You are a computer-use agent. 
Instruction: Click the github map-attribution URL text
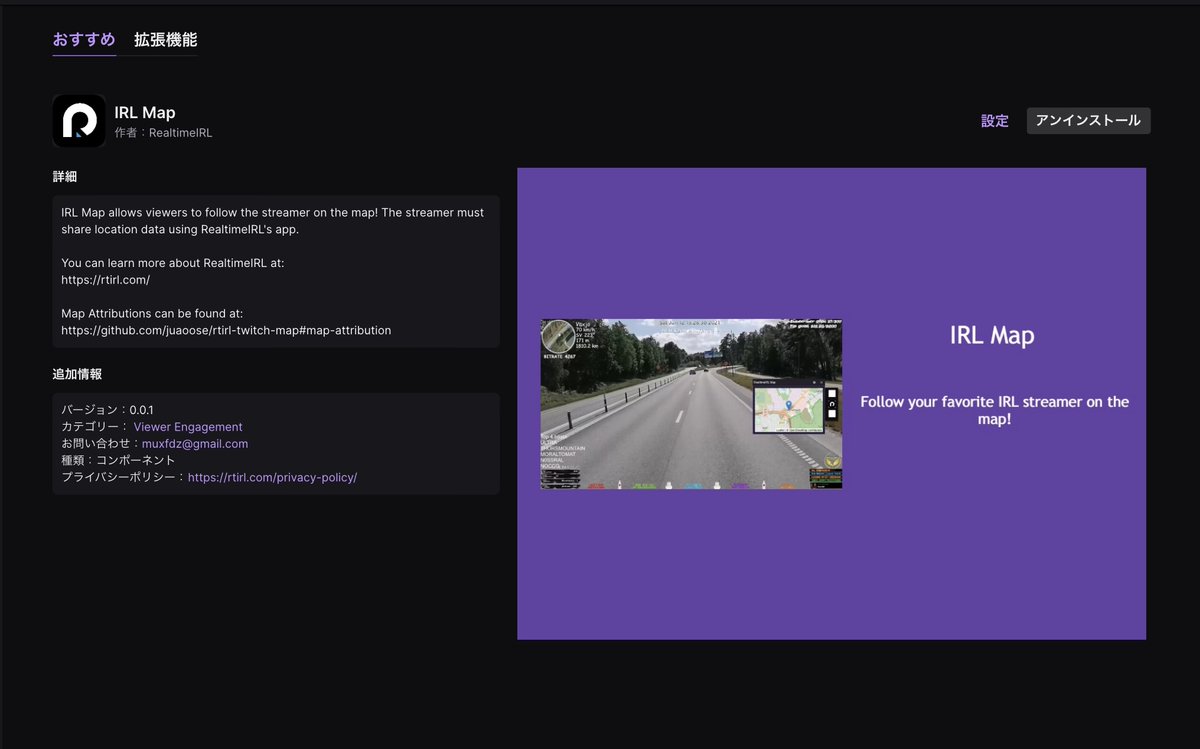coord(226,330)
